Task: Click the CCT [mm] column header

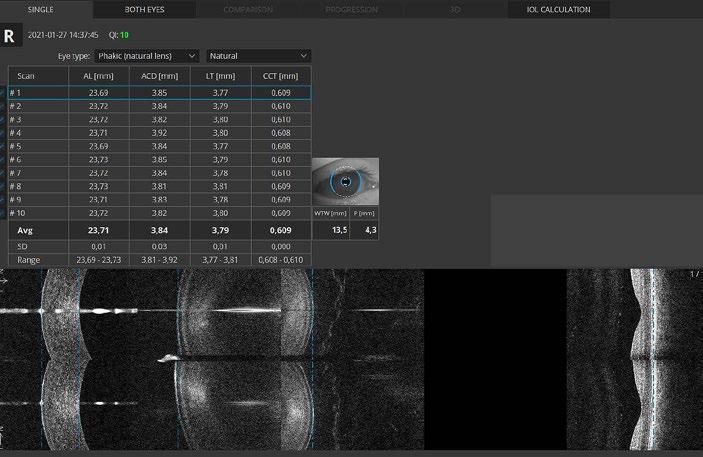Action: pyautogui.click(x=281, y=76)
